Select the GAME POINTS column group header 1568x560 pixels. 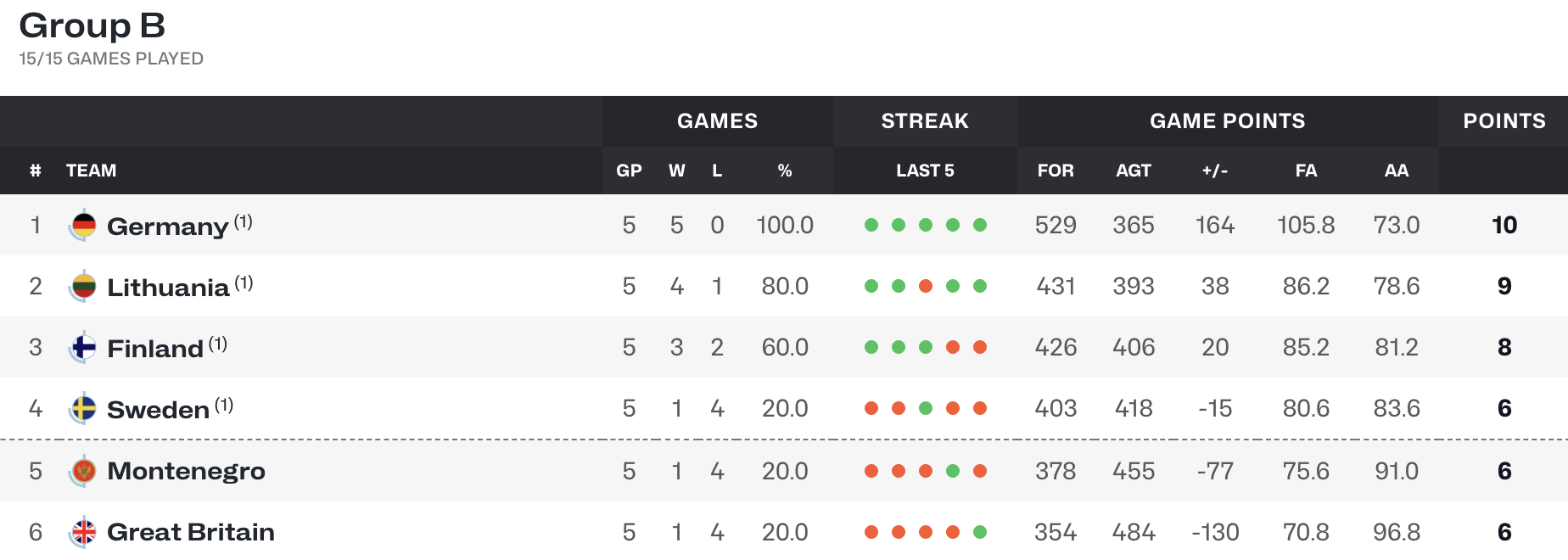point(1227,120)
